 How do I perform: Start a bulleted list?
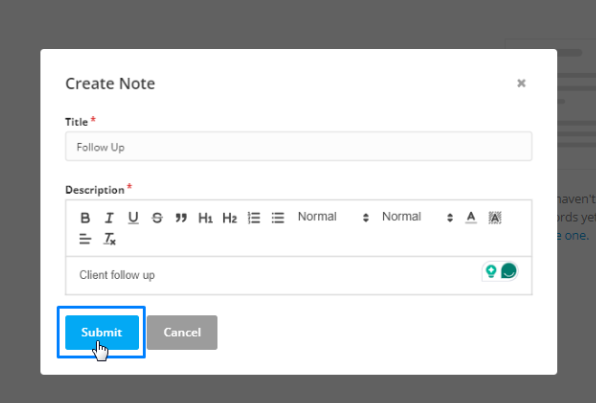tap(278, 218)
